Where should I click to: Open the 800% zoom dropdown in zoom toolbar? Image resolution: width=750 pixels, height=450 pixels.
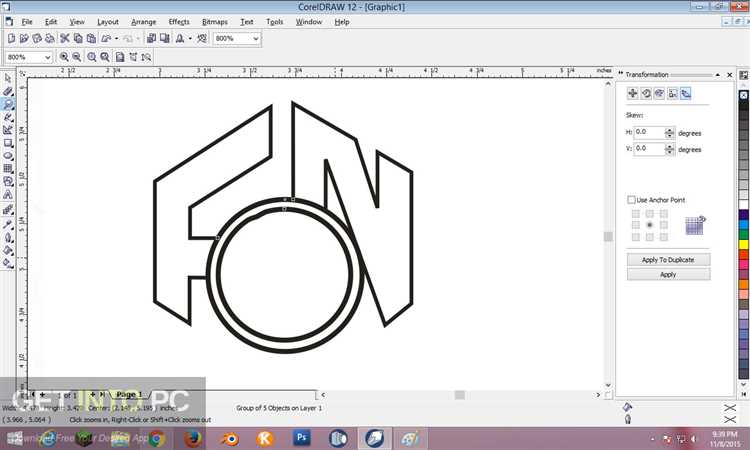pyautogui.click(x=47, y=57)
